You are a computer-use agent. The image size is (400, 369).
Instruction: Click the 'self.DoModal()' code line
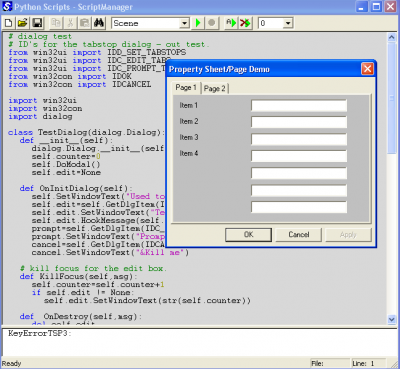[x=66, y=164]
